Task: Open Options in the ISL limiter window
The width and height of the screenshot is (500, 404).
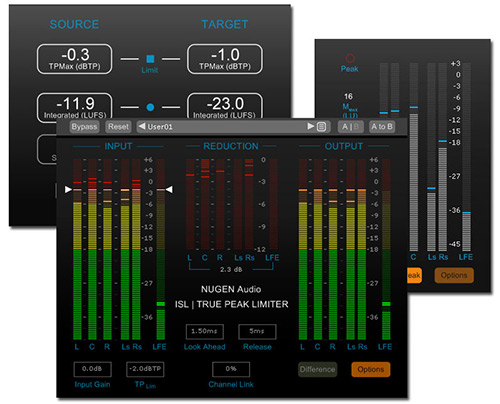Action: coord(371,369)
